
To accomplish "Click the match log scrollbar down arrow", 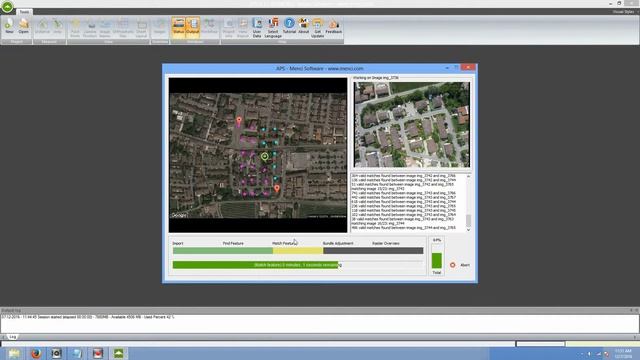I will point(468,230).
